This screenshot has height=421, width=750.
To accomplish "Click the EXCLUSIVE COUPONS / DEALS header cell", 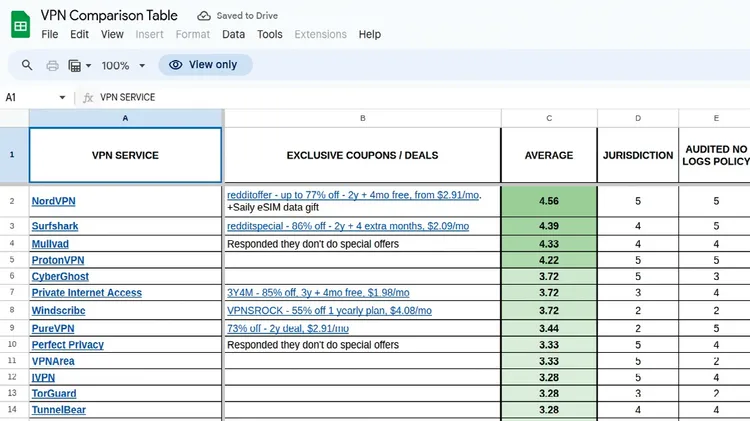I will (x=363, y=155).
